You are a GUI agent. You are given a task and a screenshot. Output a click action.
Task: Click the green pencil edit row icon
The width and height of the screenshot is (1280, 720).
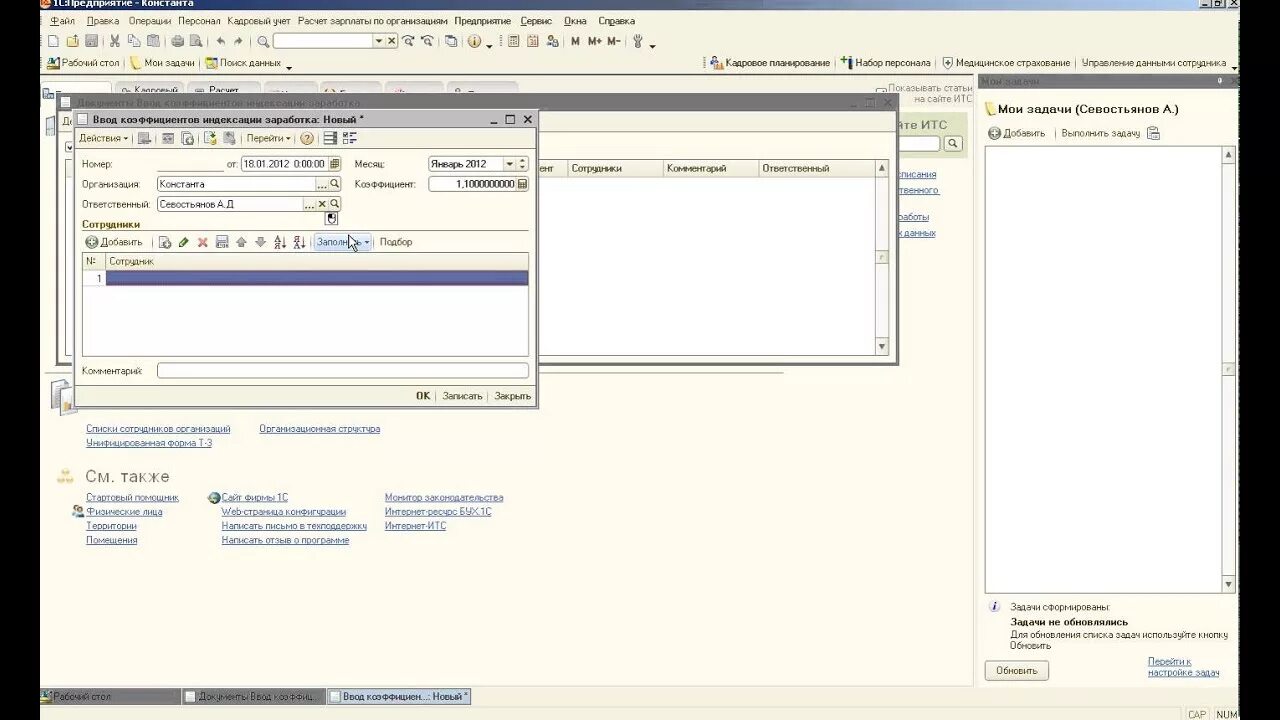coord(184,242)
